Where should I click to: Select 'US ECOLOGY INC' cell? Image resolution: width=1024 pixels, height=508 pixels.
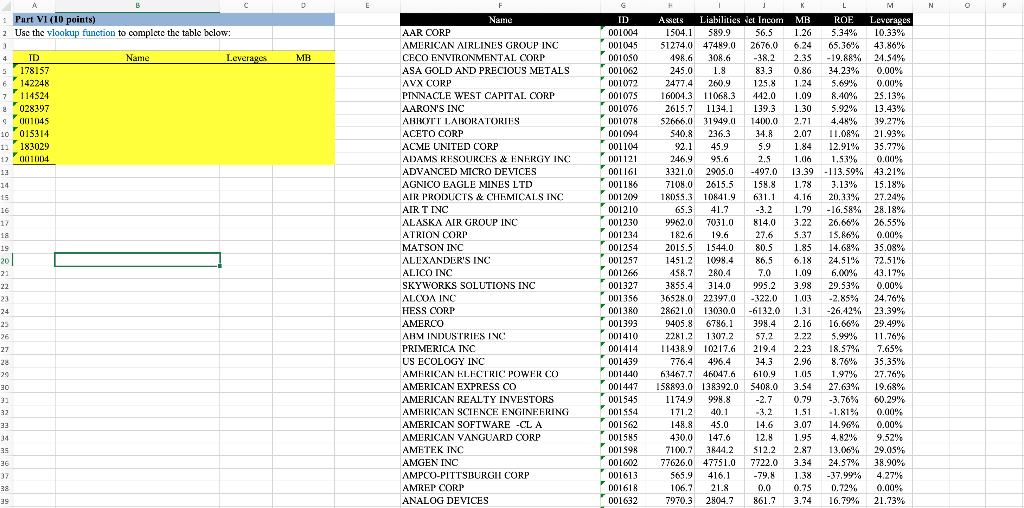pyautogui.click(x=500, y=361)
